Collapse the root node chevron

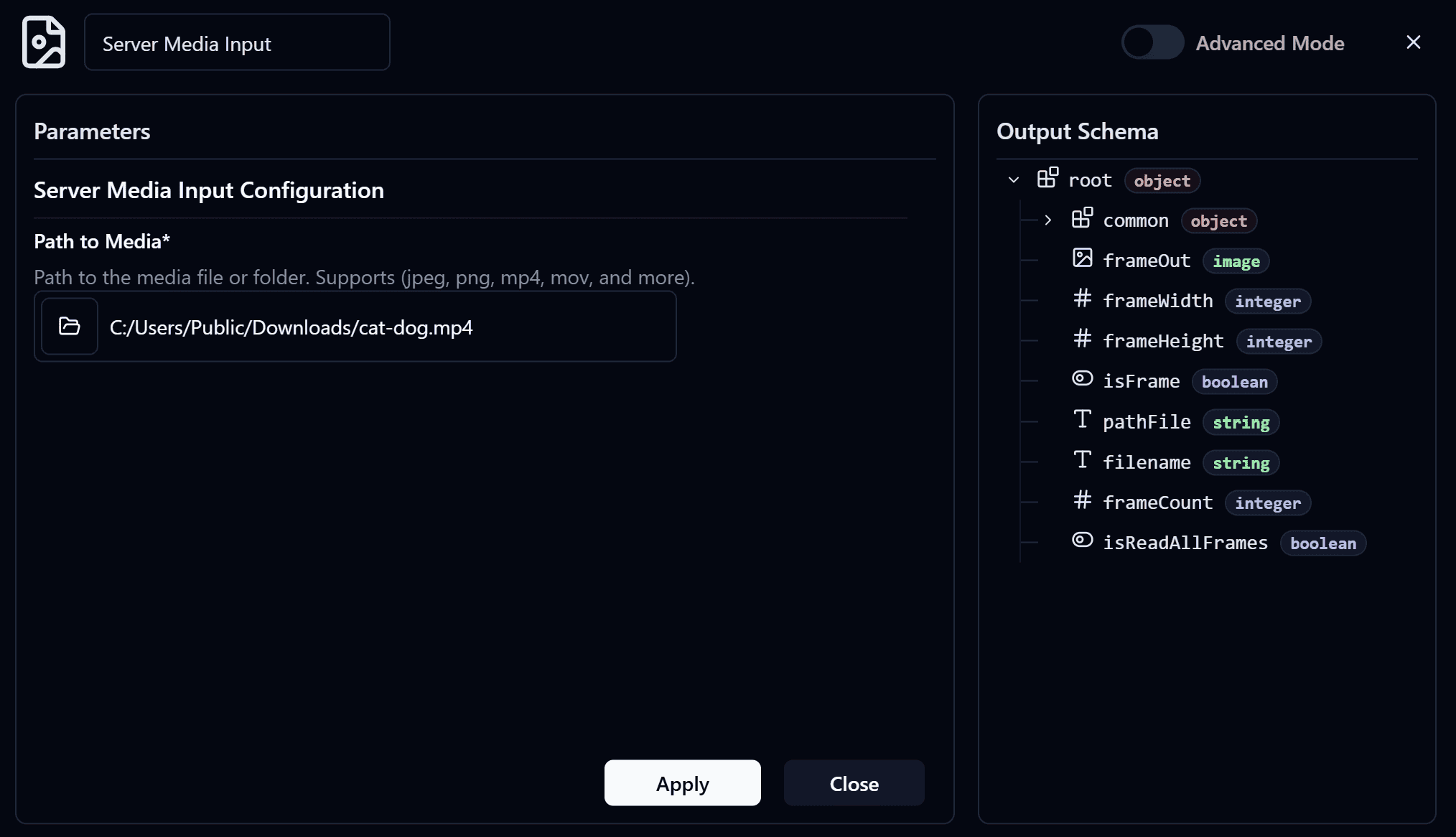point(1014,180)
